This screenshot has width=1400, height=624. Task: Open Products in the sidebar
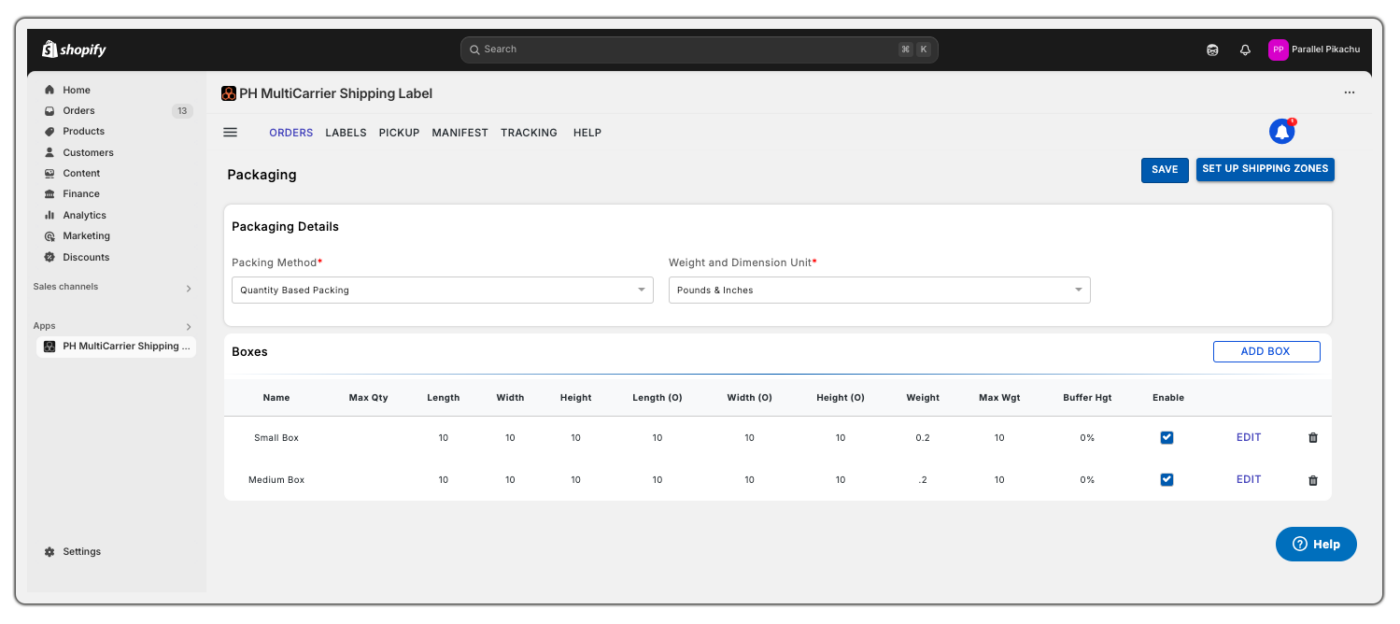click(x=83, y=131)
